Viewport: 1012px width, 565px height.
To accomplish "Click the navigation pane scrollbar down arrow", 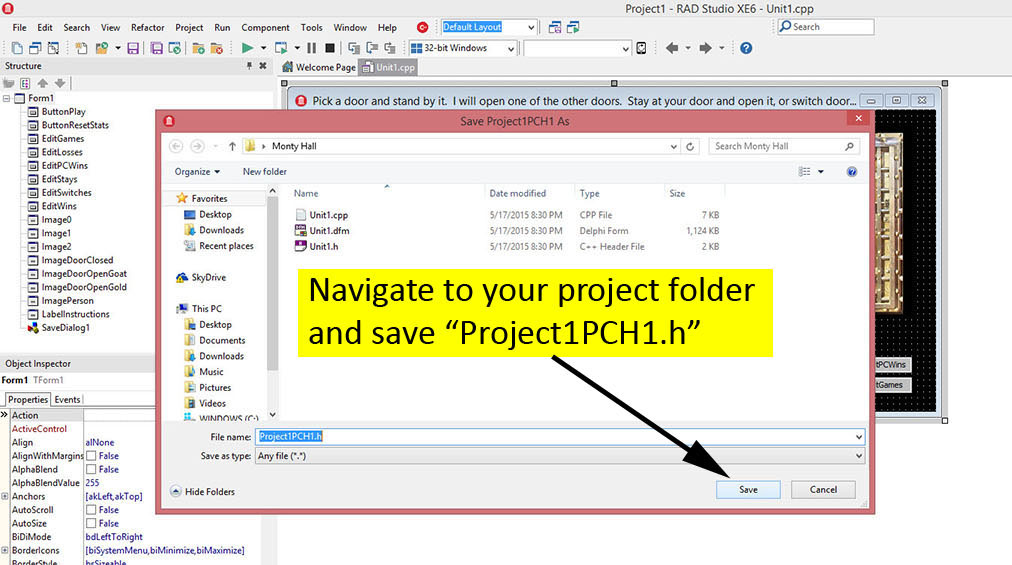I will 272,415.
